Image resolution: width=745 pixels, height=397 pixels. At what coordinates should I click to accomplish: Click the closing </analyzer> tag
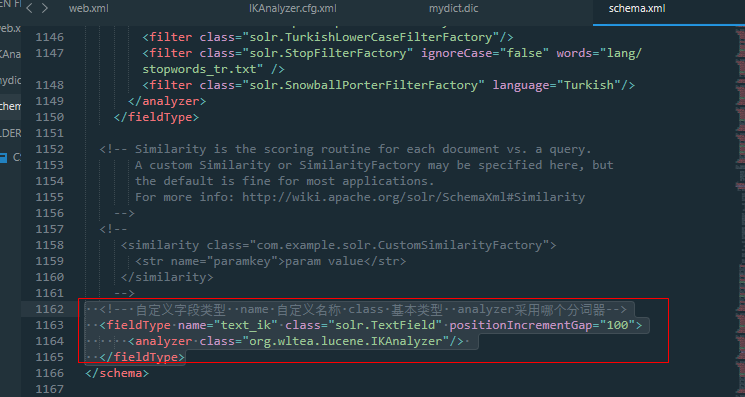[167, 101]
